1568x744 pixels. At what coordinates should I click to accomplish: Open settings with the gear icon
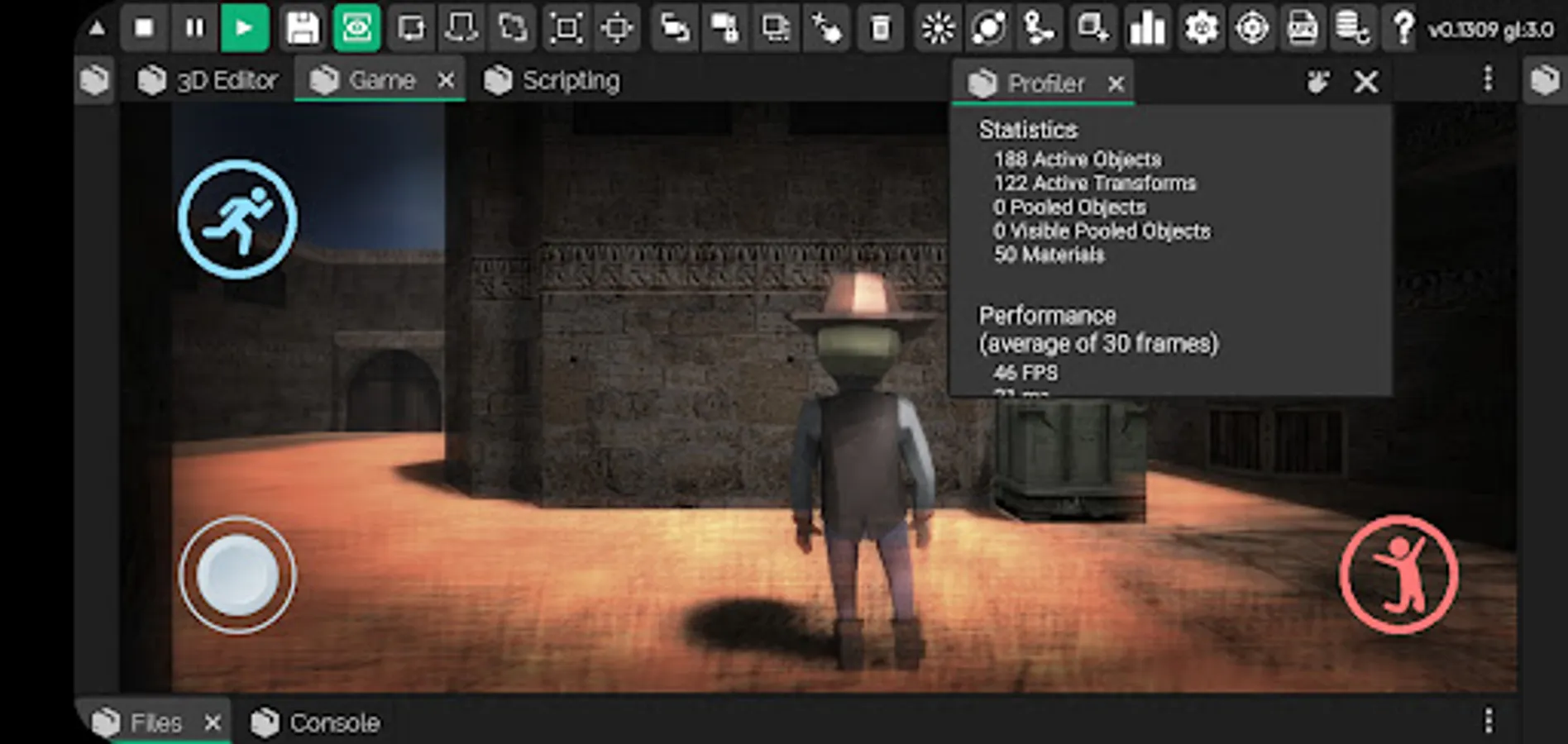(1201, 28)
